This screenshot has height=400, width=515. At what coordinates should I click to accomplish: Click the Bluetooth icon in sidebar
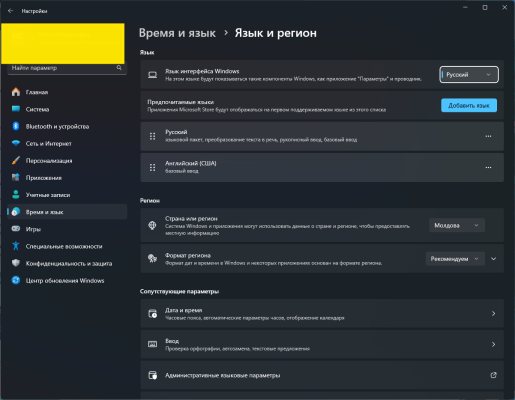click(16, 126)
